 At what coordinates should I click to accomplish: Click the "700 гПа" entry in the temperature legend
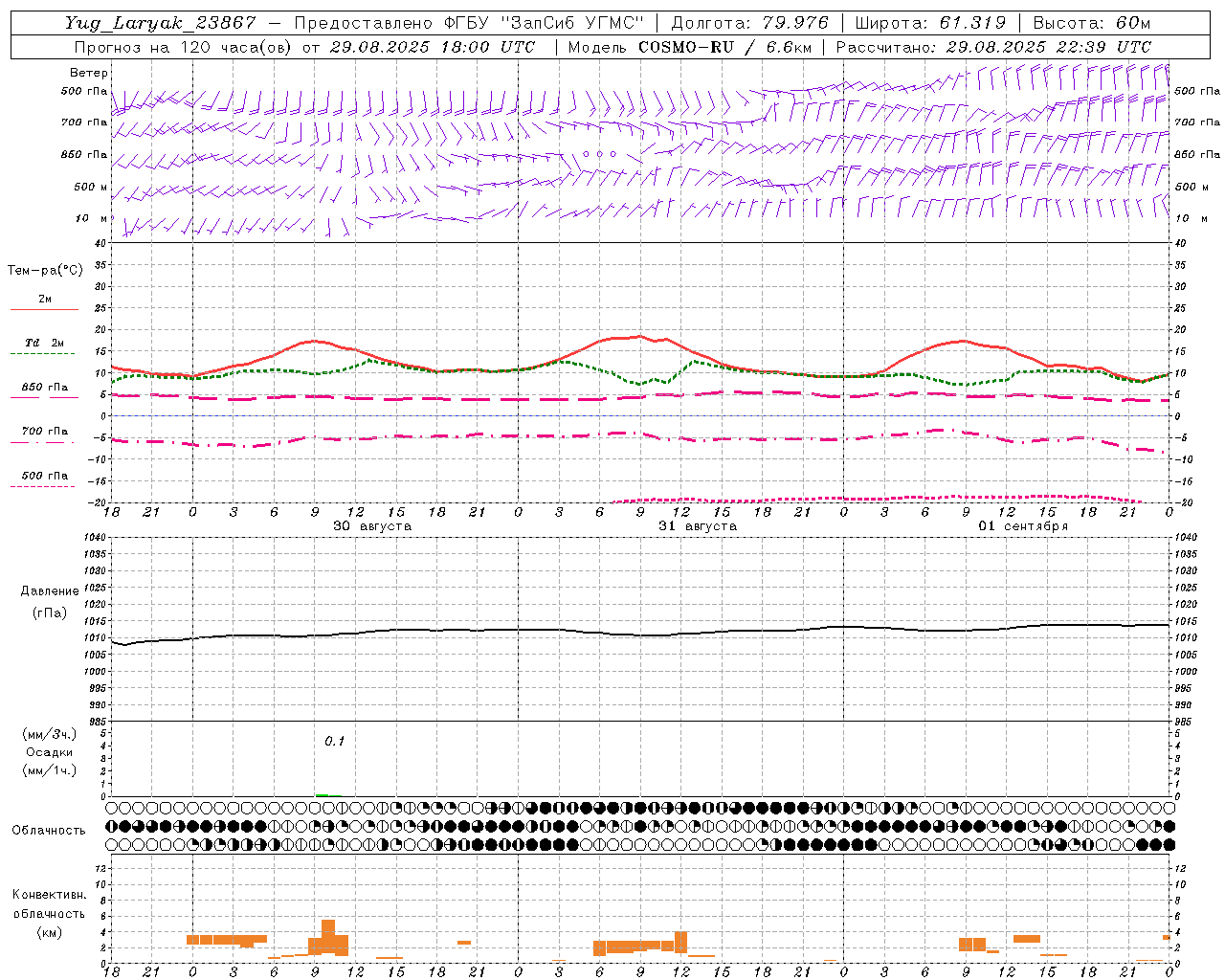(x=45, y=432)
